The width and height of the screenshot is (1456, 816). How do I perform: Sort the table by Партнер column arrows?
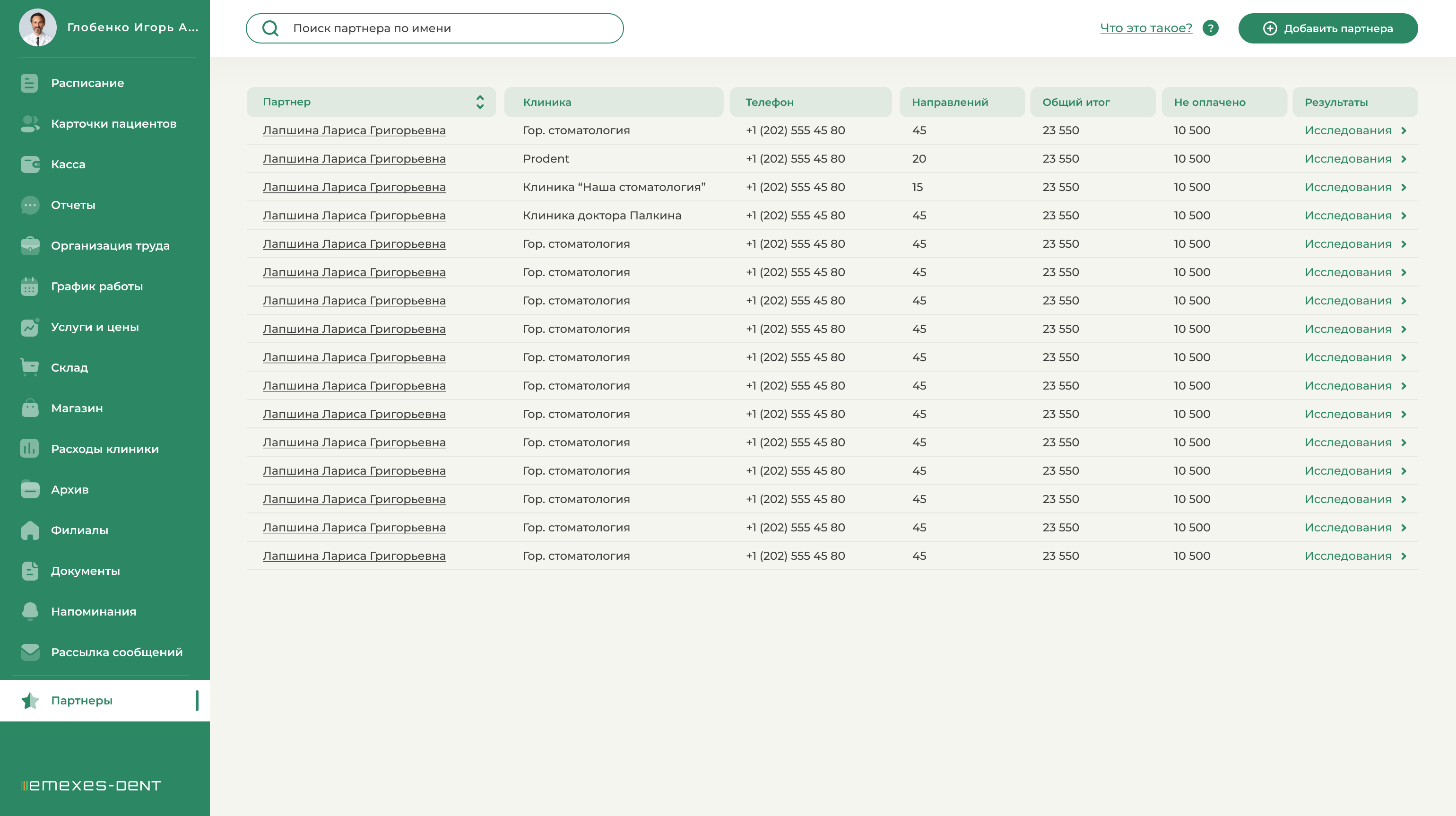[x=480, y=102]
